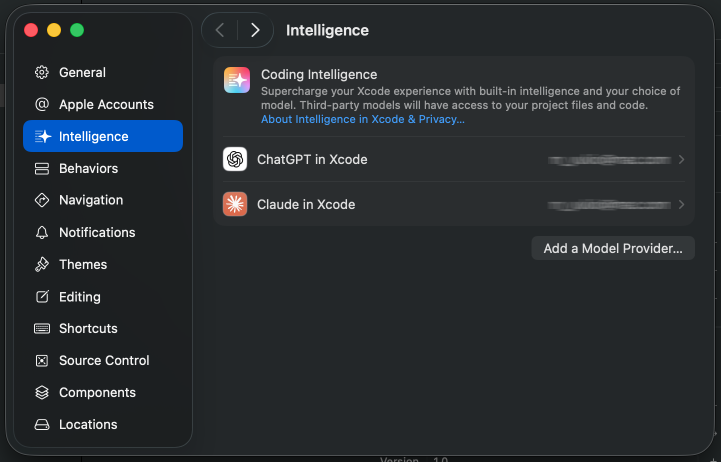This screenshot has height=462, width=721.
Task: Click the Source Control icon
Action: pyautogui.click(x=42, y=360)
